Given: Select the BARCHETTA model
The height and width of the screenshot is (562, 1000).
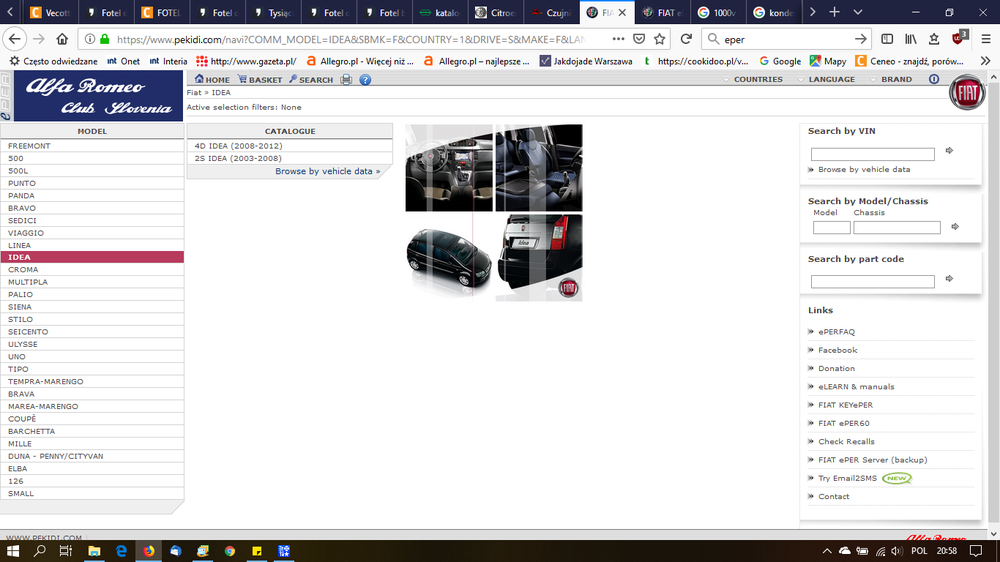Looking at the screenshot, I should (x=92, y=431).
